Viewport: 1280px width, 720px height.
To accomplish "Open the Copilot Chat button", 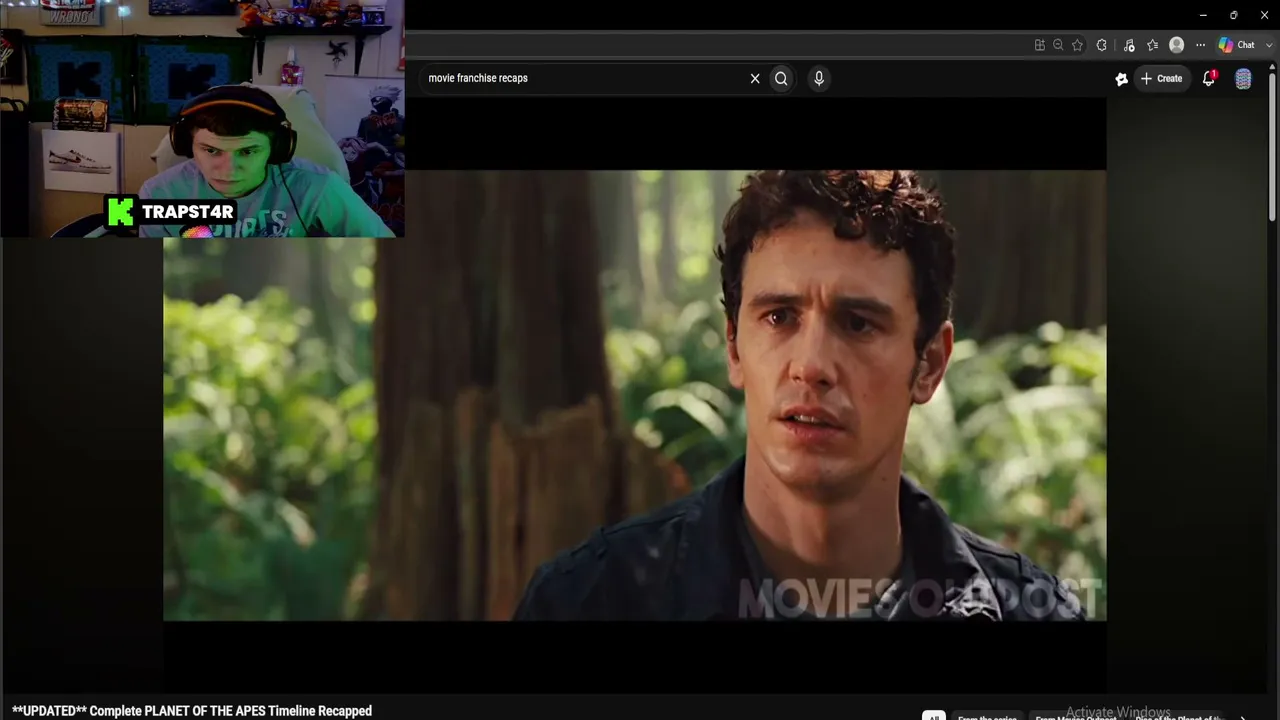I will click(x=1237, y=45).
